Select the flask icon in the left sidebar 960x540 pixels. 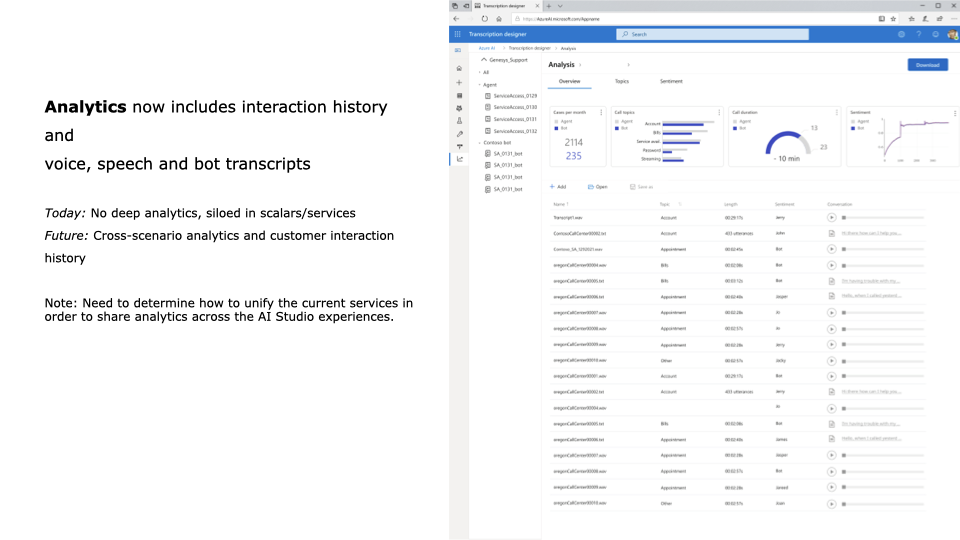coord(459,121)
